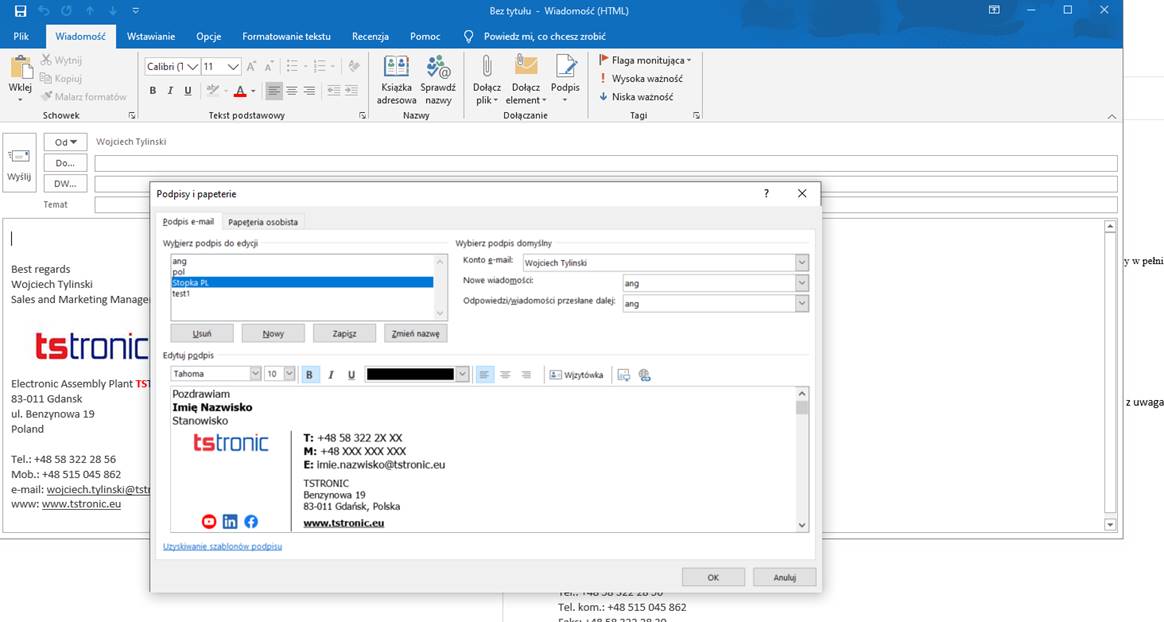Toggle underline in the signature editor
Viewport: 1164px width, 622px height.
click(351, 375)
